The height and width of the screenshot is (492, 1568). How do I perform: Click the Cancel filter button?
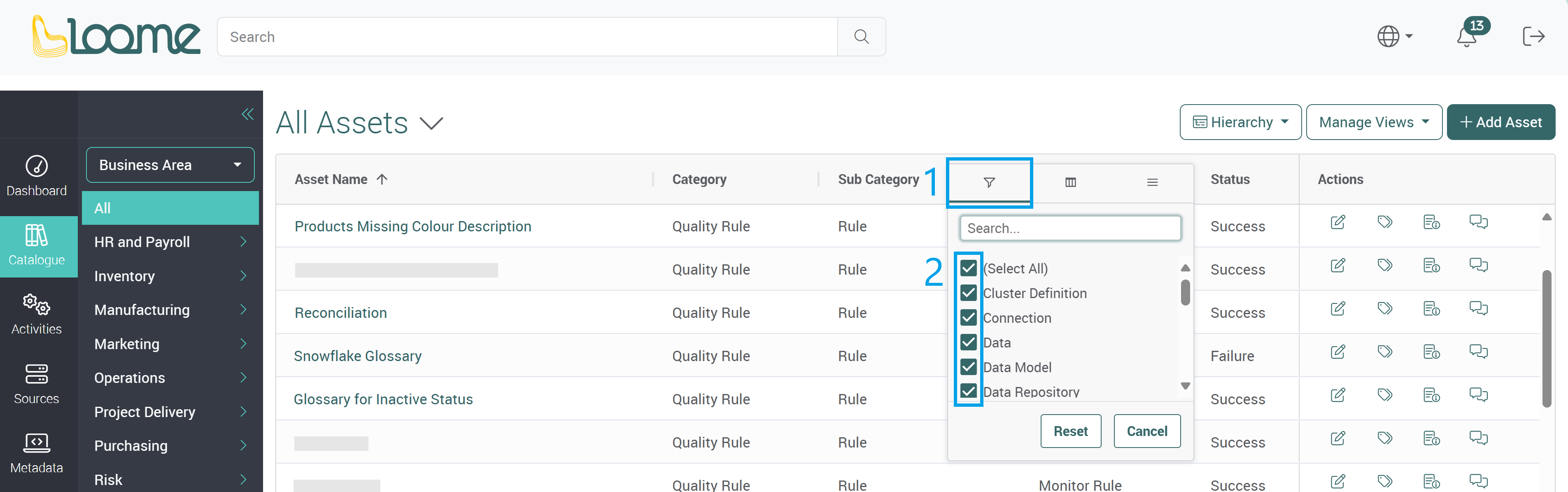(1147, 431)
